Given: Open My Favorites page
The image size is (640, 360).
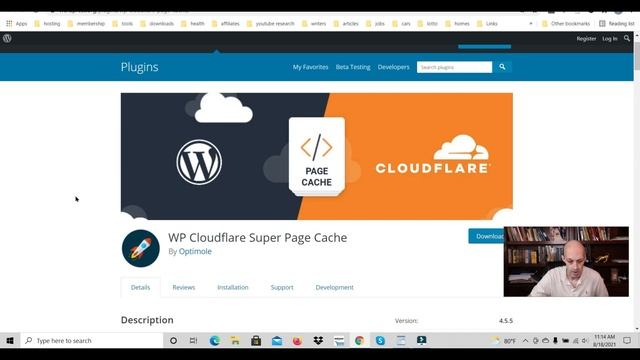Looking at the screenshot, I should point(310,67).
